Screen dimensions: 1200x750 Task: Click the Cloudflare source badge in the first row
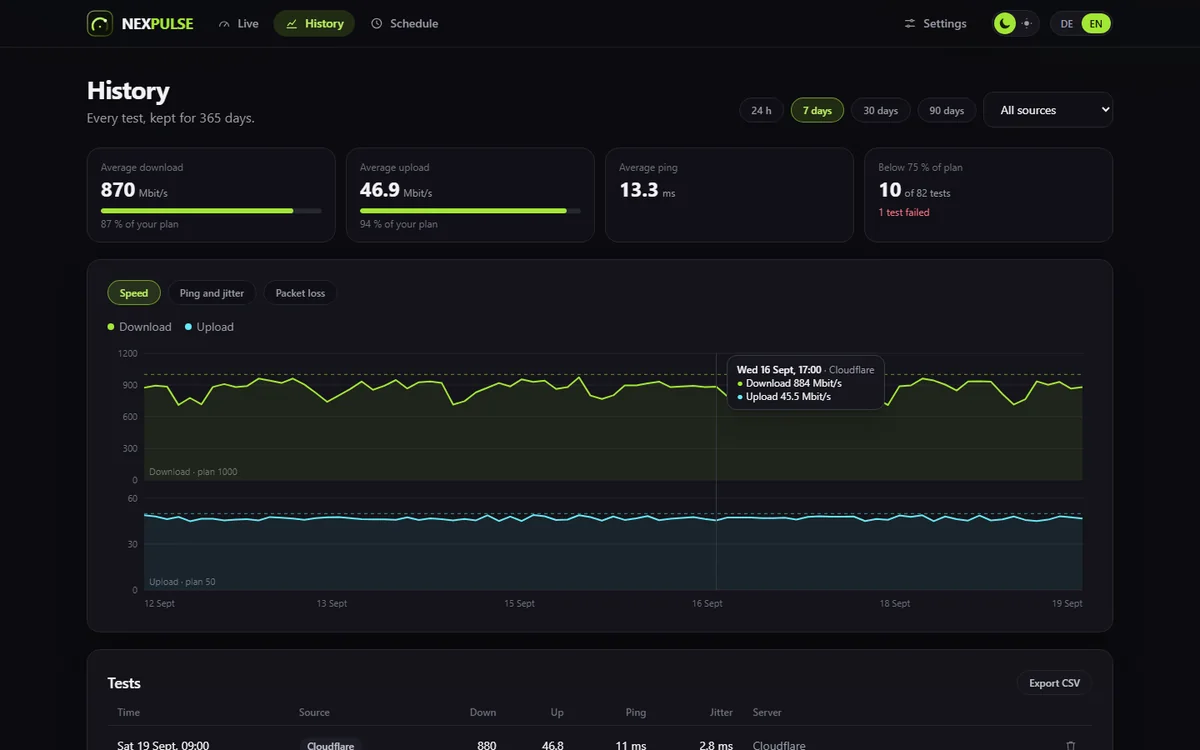tap(330, 745)
